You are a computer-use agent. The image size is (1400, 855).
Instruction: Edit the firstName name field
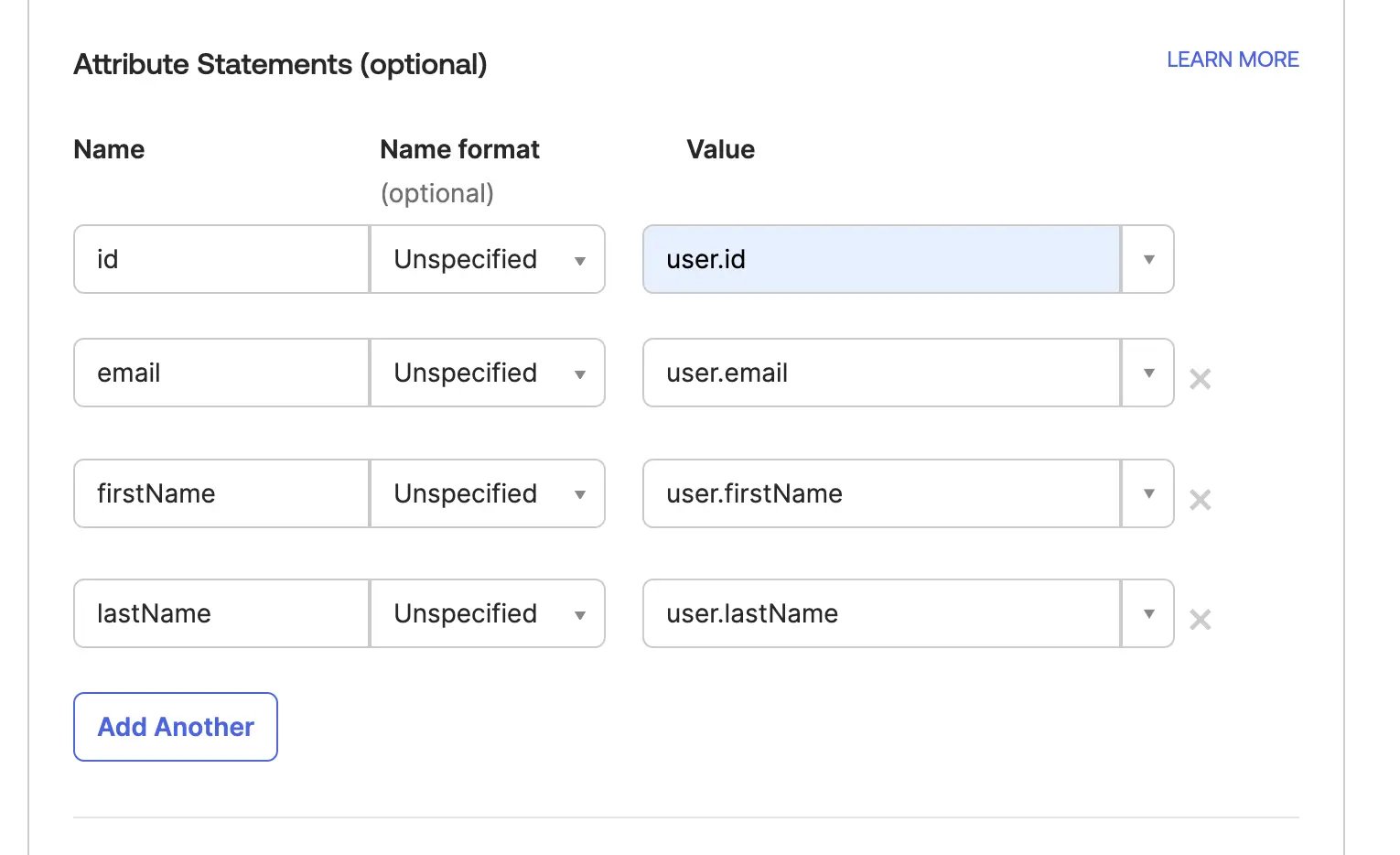point(221,493)
